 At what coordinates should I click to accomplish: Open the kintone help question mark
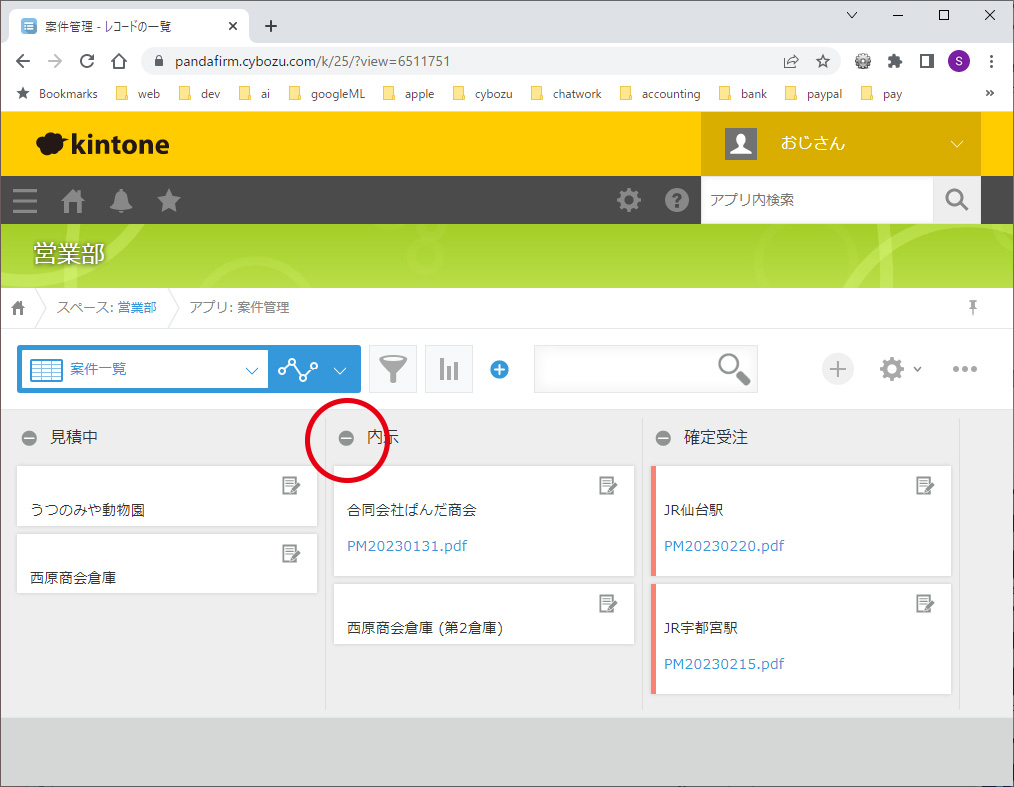point(677,201)
